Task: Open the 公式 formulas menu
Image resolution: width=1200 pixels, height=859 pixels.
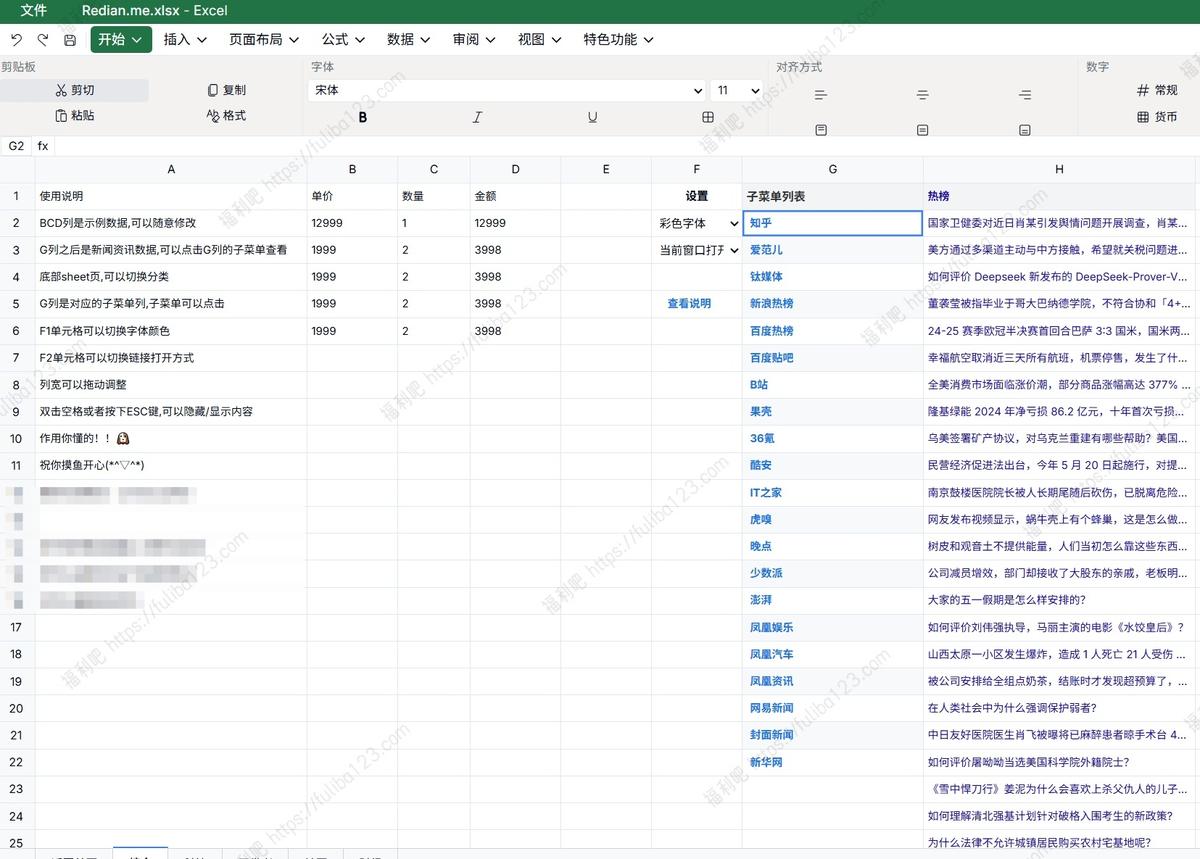Action: [x=343, y=40]
